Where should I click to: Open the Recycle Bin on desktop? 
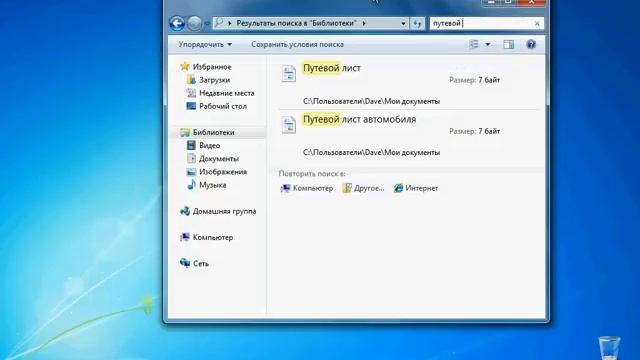pyautogui.click(x=609, y=348)
